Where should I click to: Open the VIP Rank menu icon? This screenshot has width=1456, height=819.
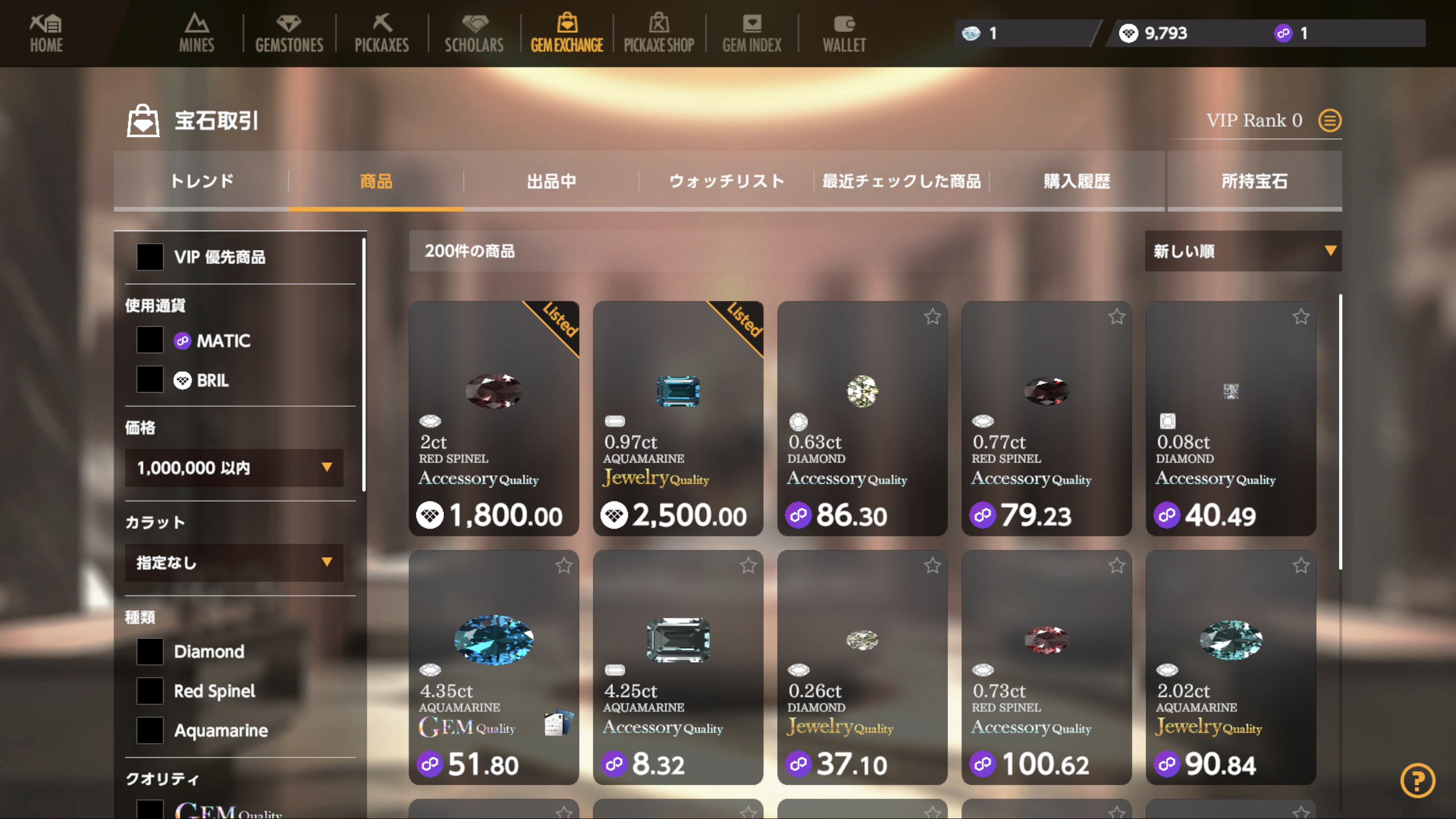1329,120
